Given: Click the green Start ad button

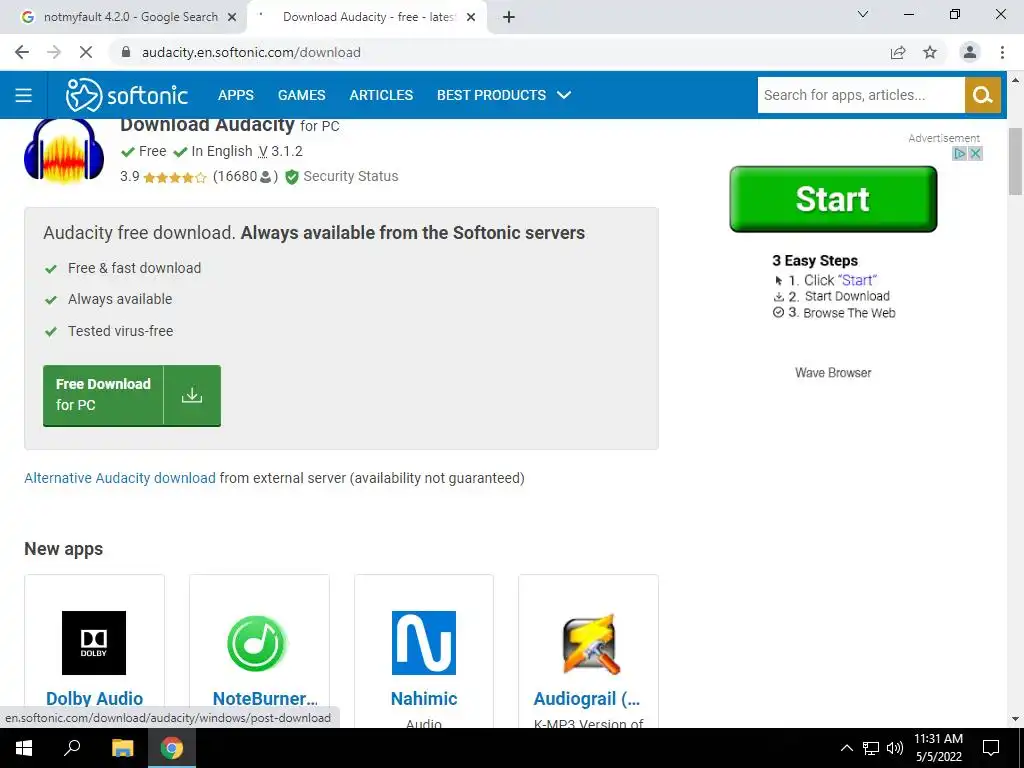Looking at the screenshot, I should tap(833, 199).
